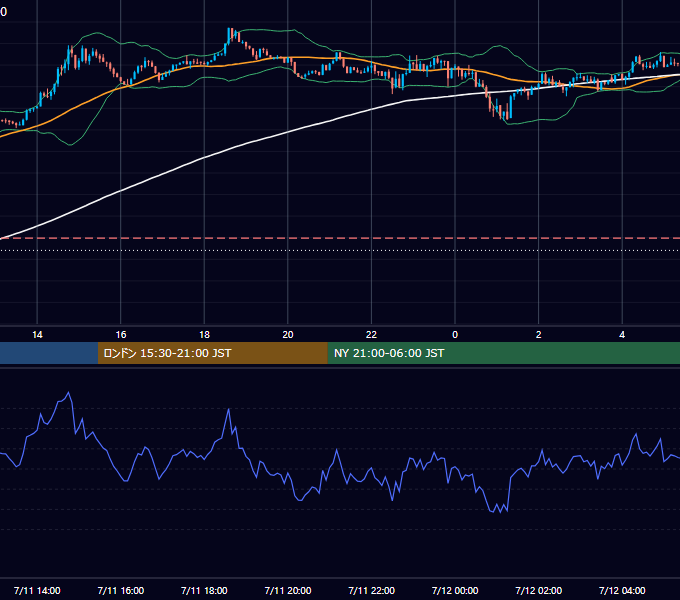The image size is (680, 600).
Task: Click the hour label 22 on time axis
Action: 372,335
